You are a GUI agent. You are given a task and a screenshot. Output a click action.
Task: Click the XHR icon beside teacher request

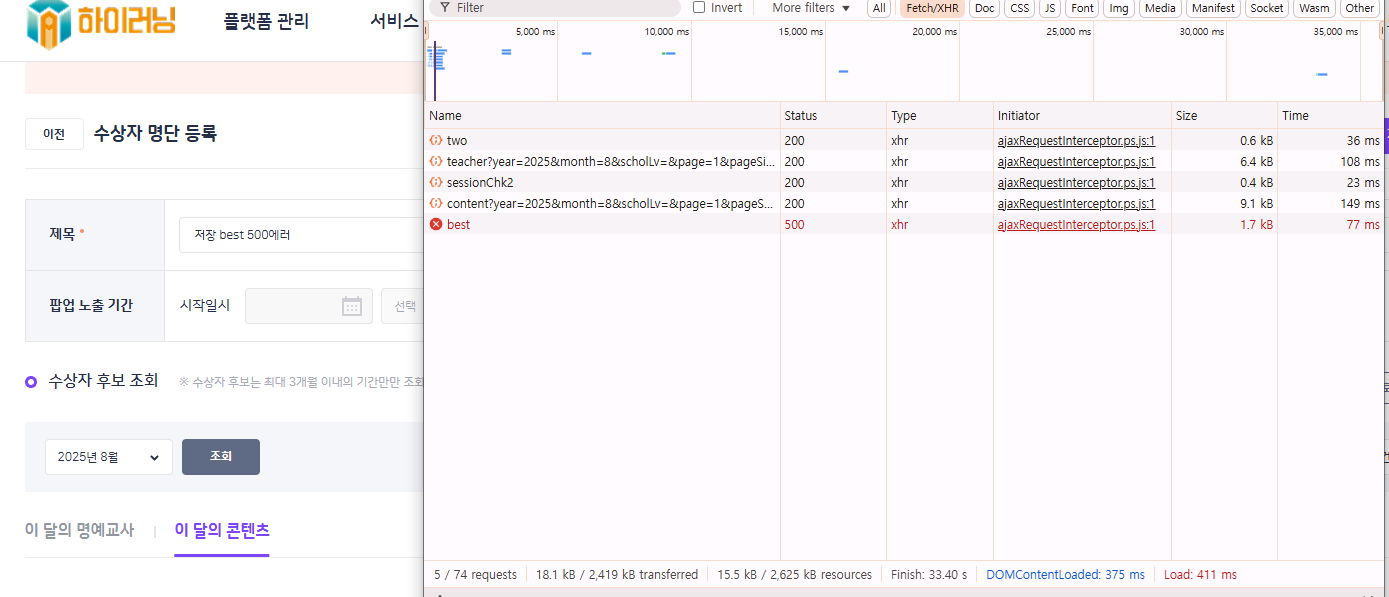(x=436, y=162)
